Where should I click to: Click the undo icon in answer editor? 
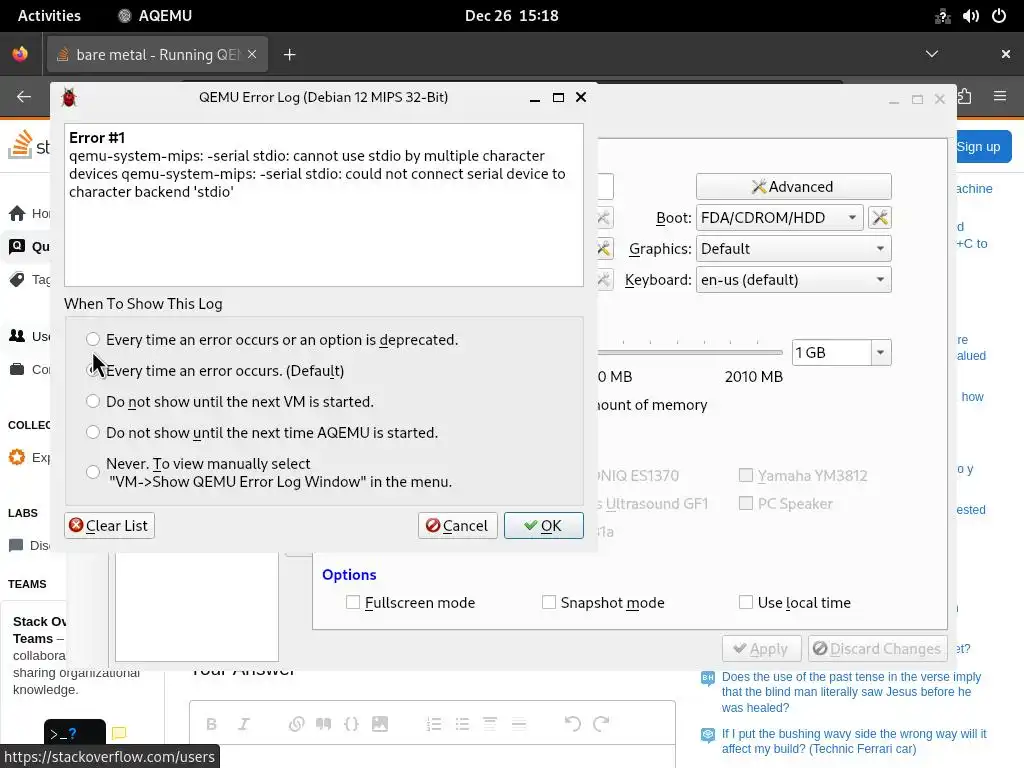click(573, 724)
